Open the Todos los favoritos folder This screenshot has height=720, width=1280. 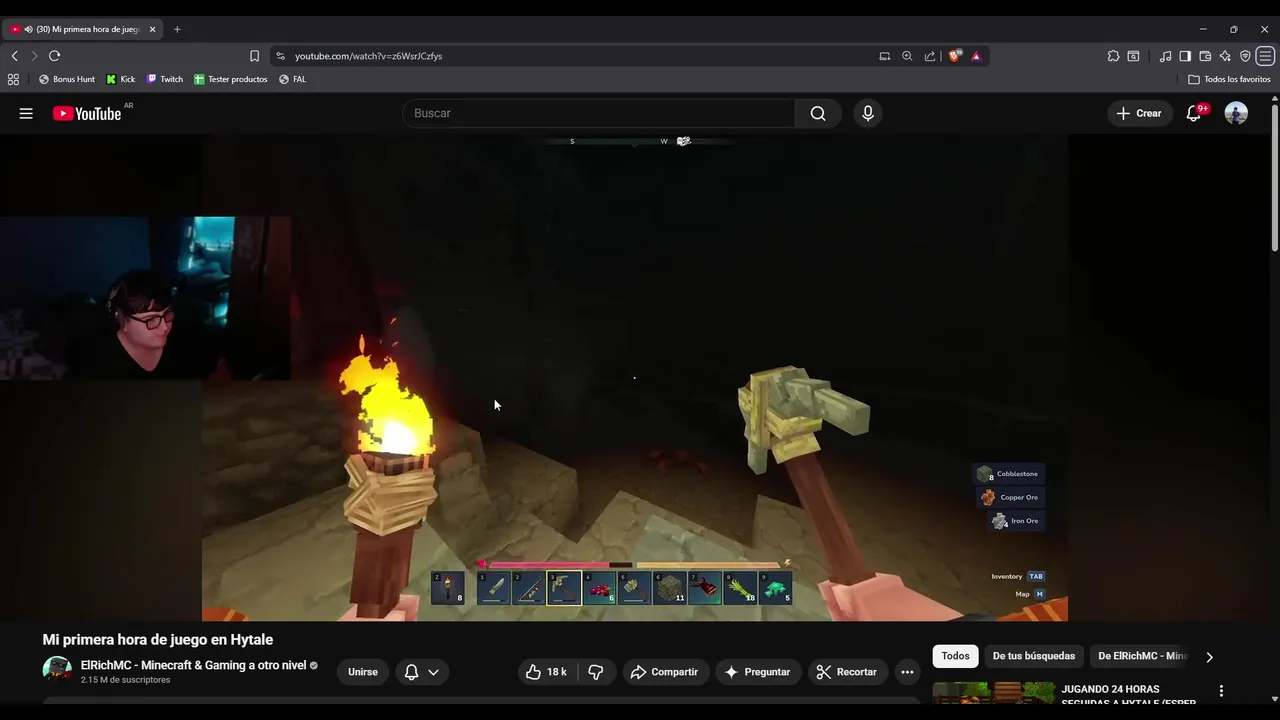pos(1229,79)
